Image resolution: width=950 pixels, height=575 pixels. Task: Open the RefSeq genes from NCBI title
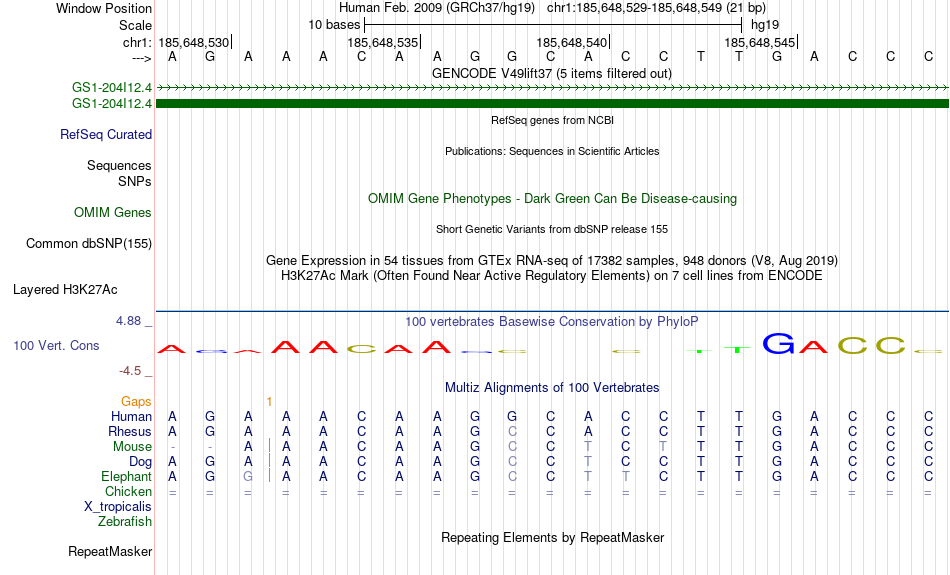(x=553, y=120)
